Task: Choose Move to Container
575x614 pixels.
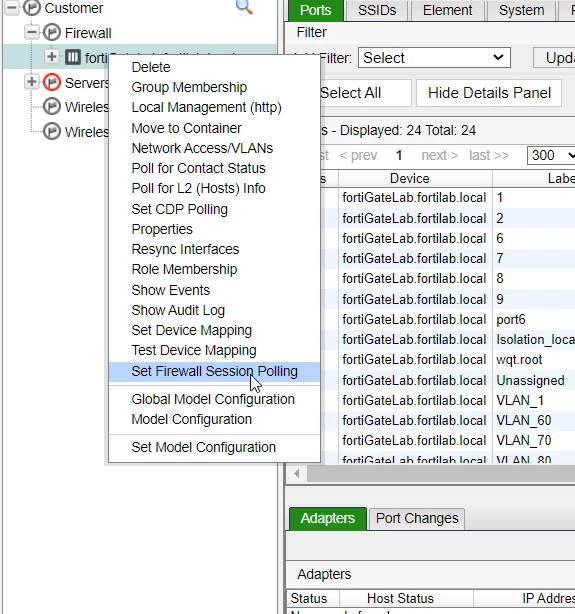Action: [x=186, y=128]
